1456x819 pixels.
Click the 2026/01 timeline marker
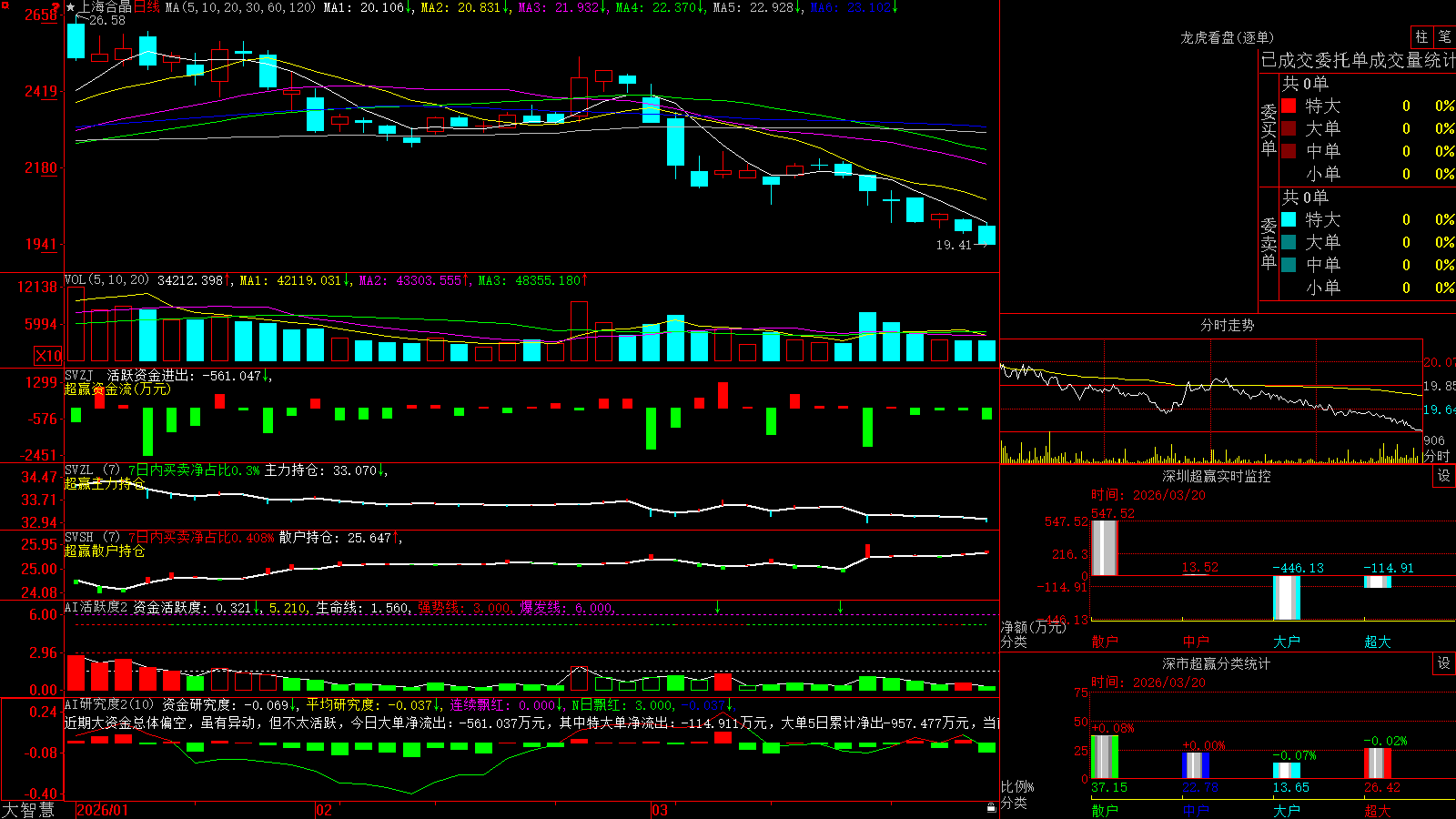103,810
